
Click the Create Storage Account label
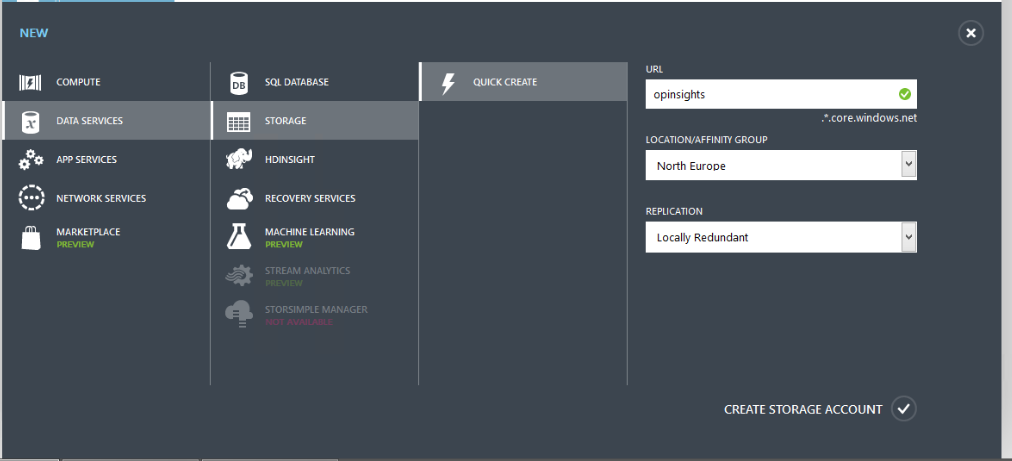(x=803, y=410)
